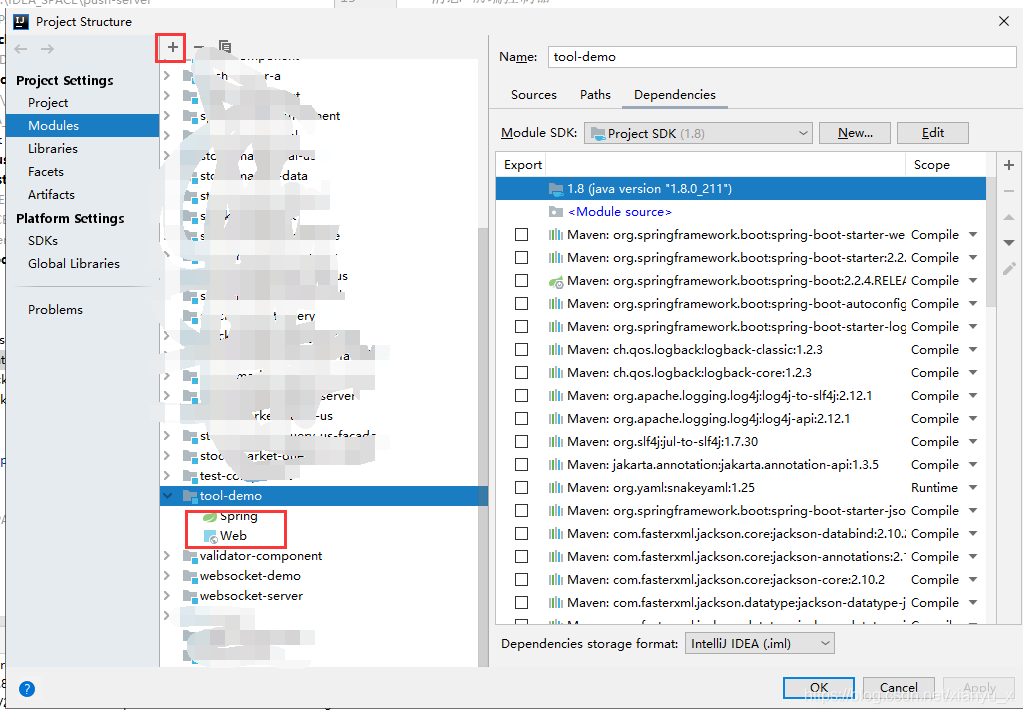Click the jul-to-slf4j library icon

556,442
